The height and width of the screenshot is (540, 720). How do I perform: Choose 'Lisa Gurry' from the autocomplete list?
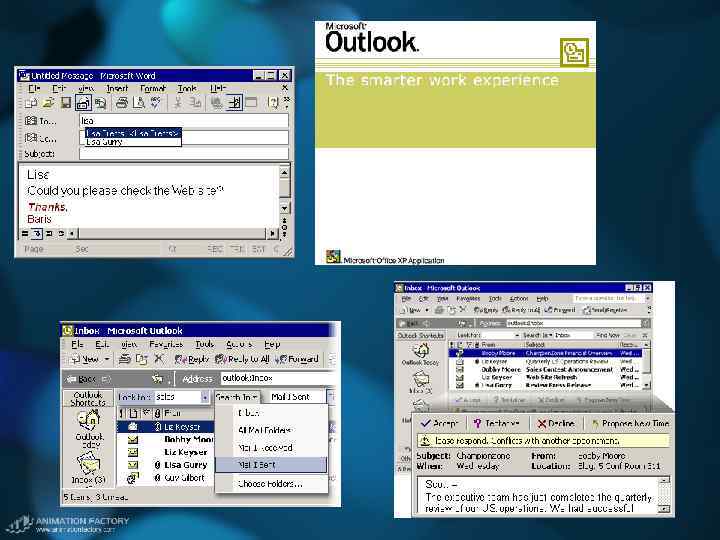click(x=133, y=142)
